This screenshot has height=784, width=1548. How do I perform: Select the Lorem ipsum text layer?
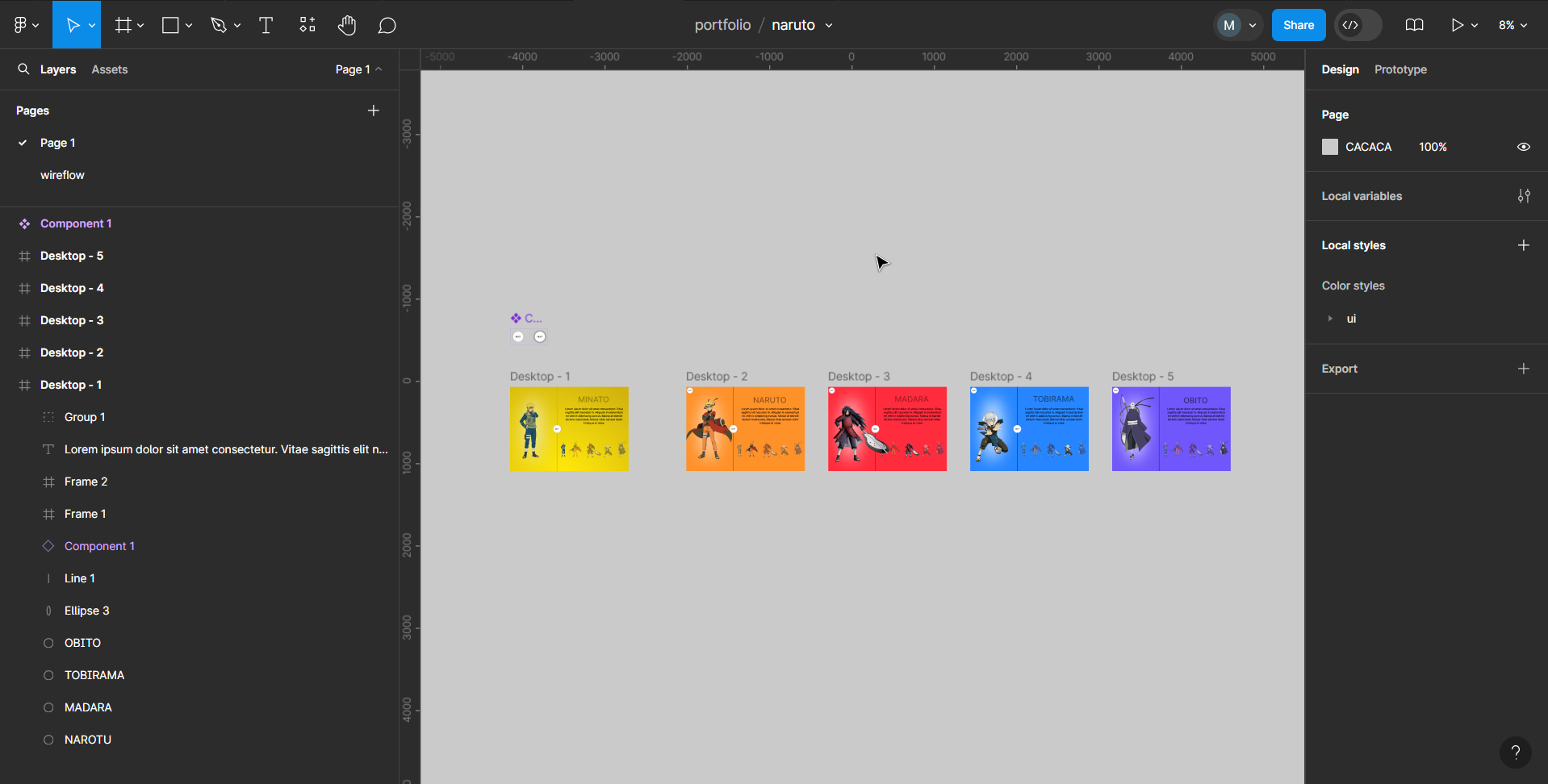[x=199, y=449]
